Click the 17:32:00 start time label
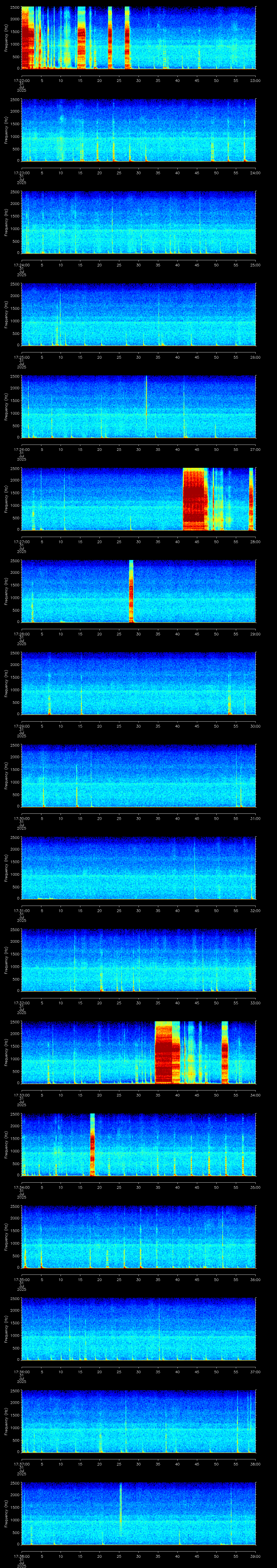Viewport: 277px width, 1568px height. pyautogui.click(x=21, y=1003)
